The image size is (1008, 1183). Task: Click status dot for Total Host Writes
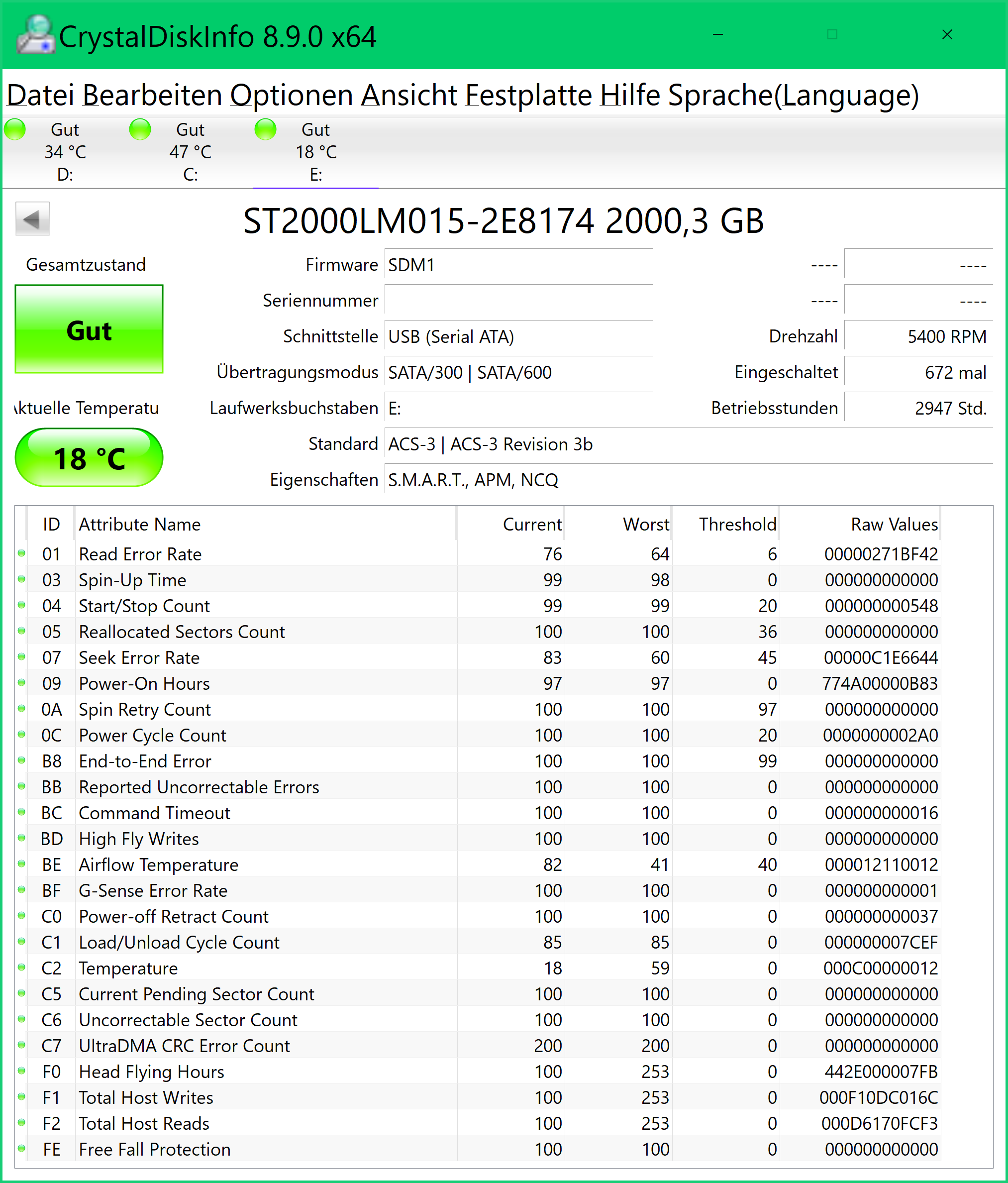point(22,1097)
